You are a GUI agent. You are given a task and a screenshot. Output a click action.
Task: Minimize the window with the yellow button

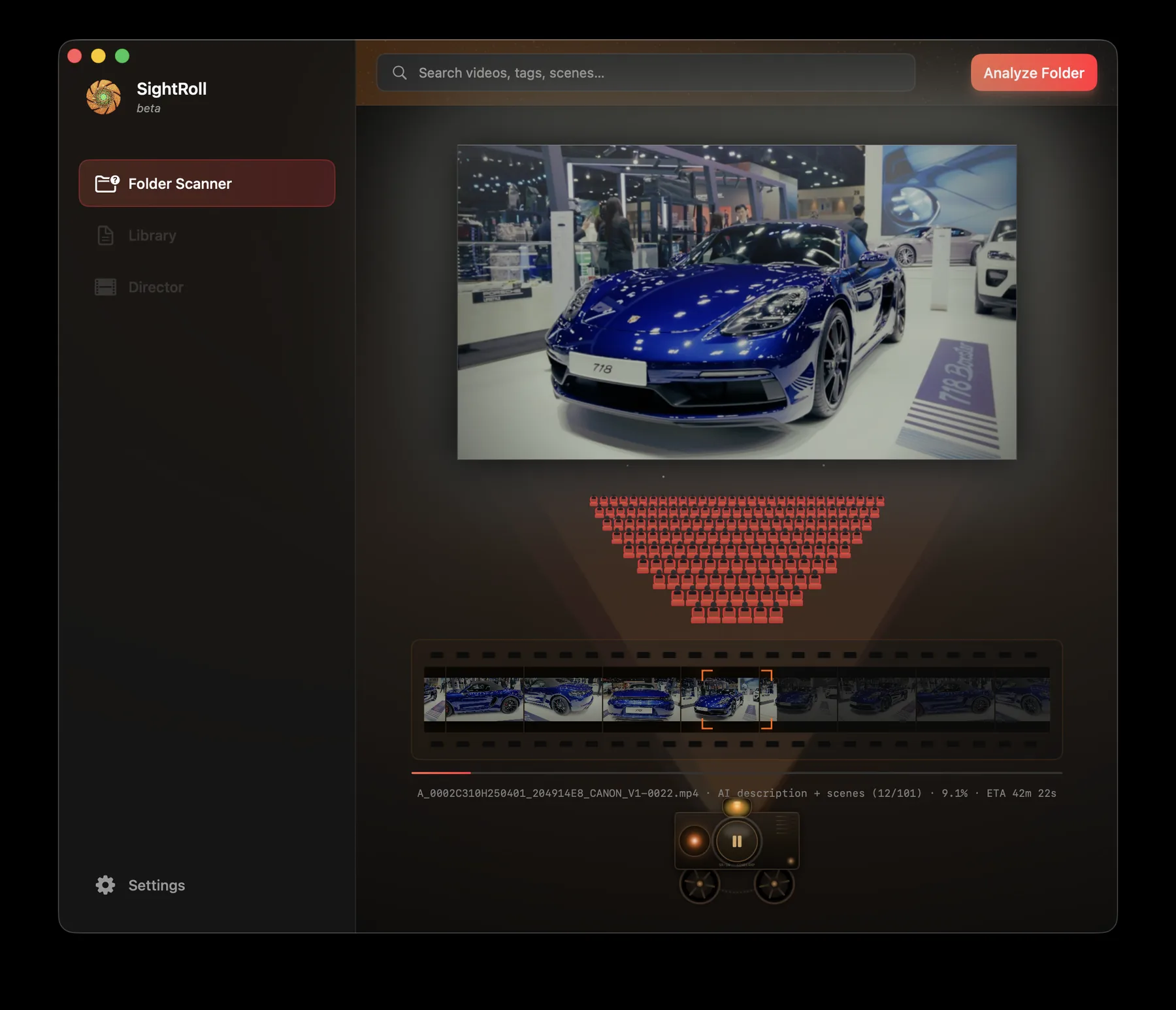coord(98,56)
